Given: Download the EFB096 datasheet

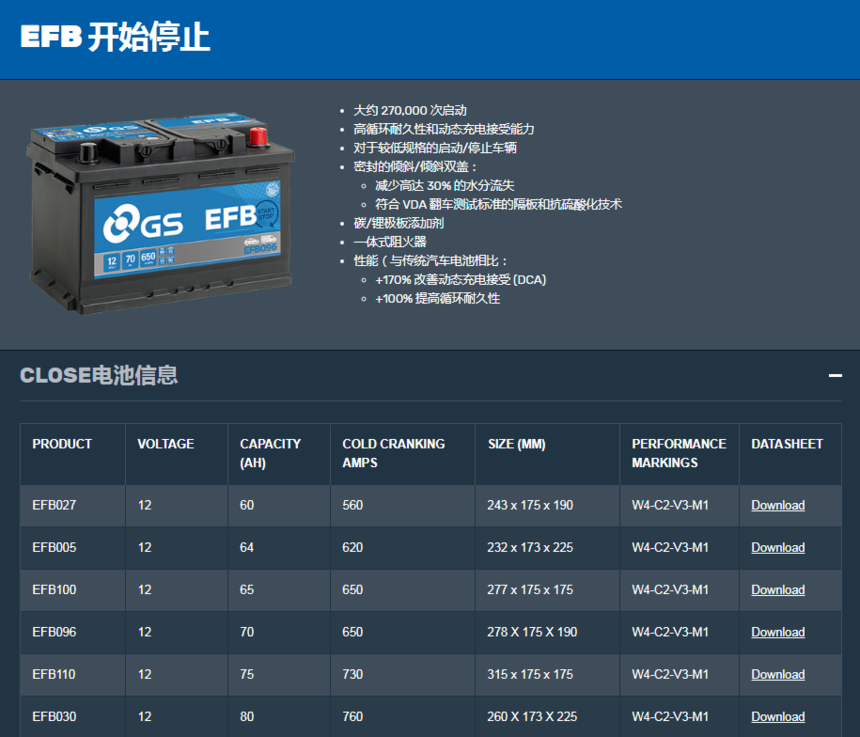Looking at the screenshot, I should [778, 632].
